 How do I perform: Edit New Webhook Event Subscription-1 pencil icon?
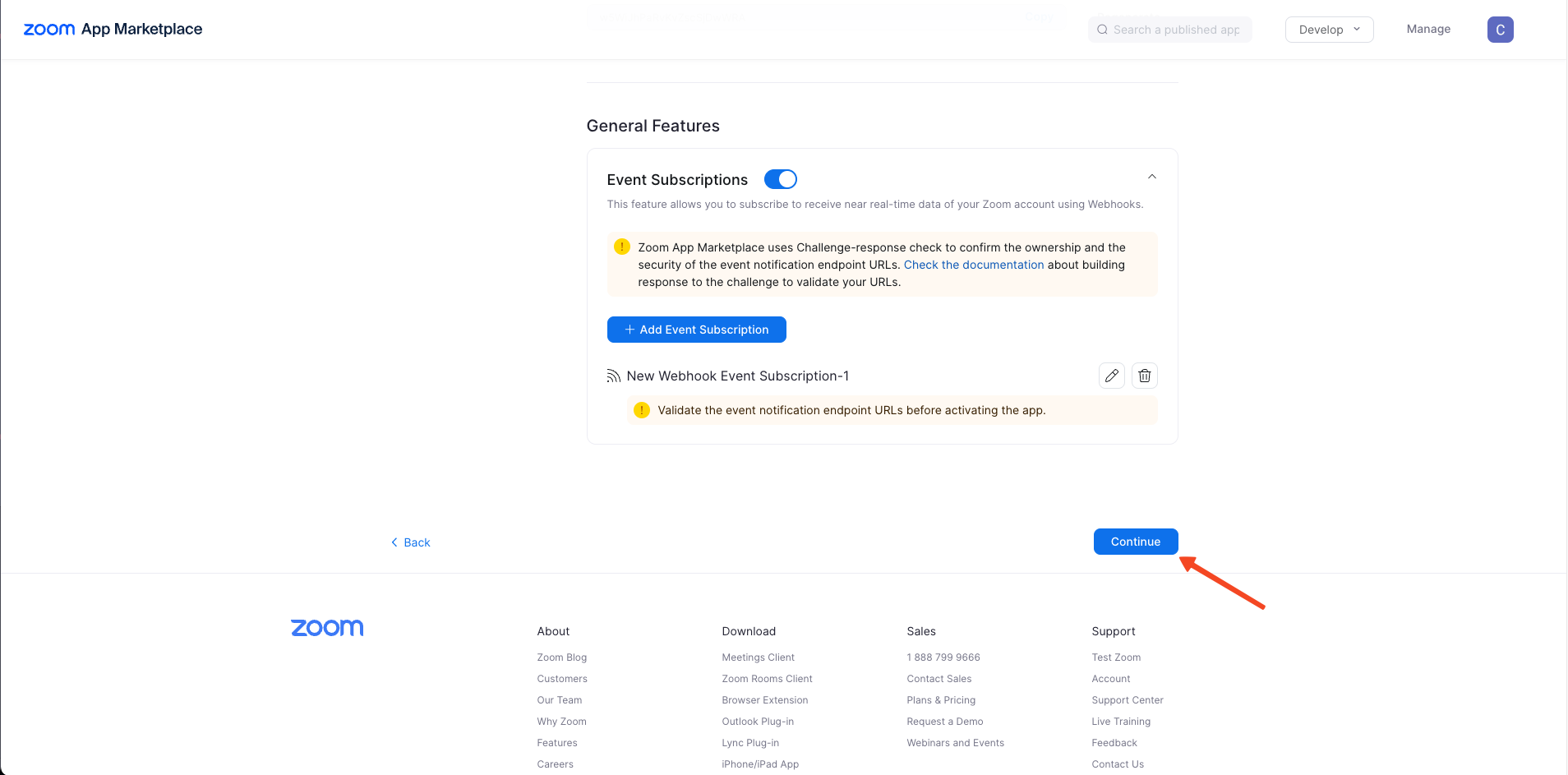[x=1111, y=376]
